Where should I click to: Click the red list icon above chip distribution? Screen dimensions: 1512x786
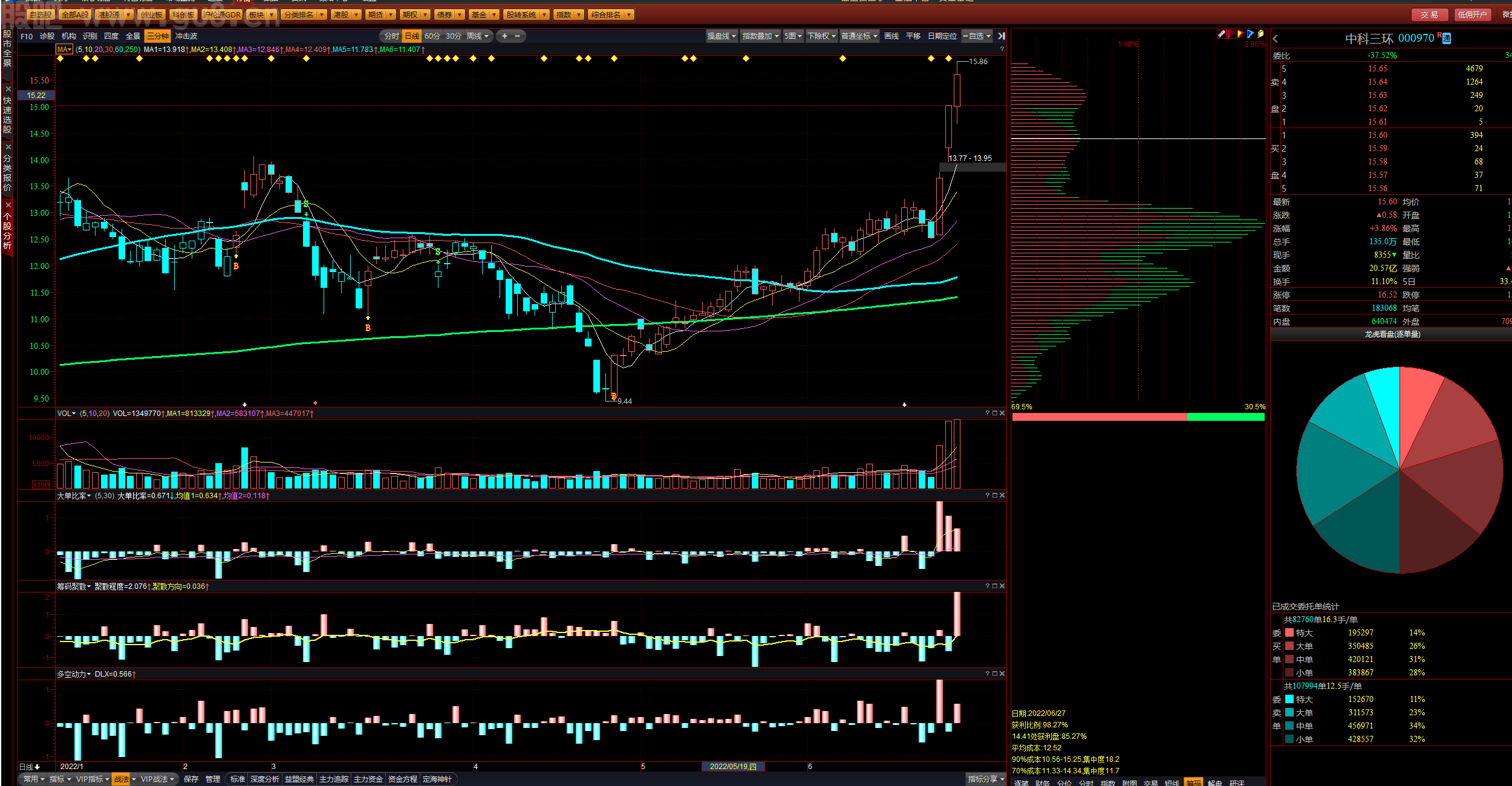1230,34
